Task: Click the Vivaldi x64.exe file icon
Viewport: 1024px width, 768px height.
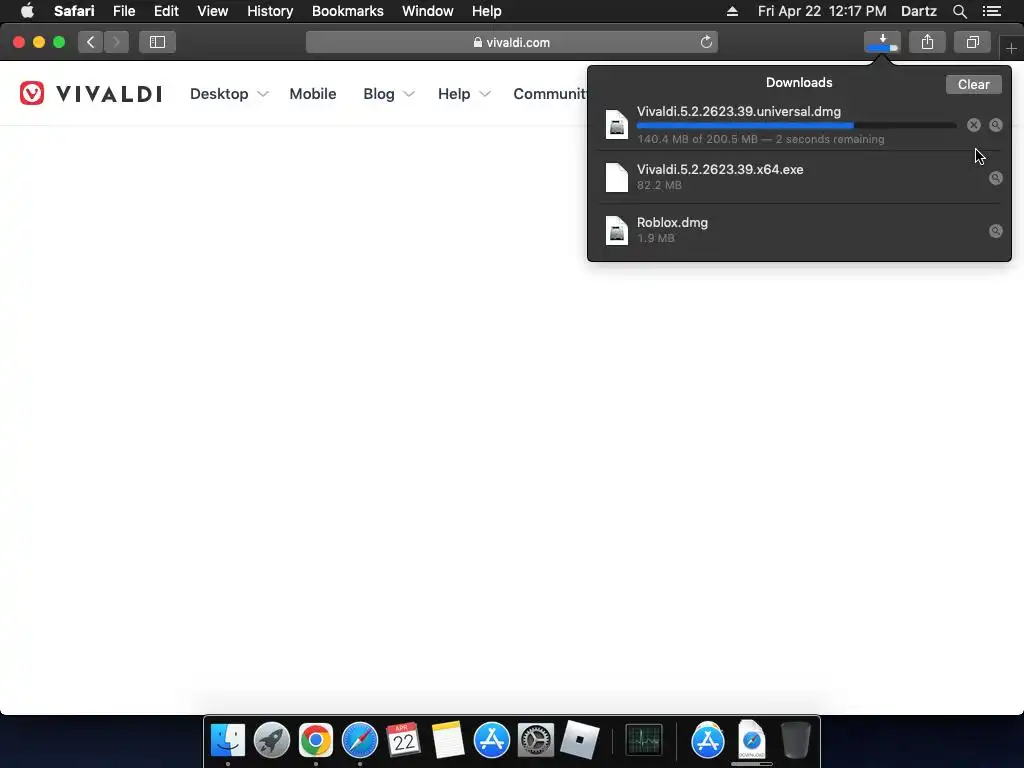Action: tap(616, 178)
